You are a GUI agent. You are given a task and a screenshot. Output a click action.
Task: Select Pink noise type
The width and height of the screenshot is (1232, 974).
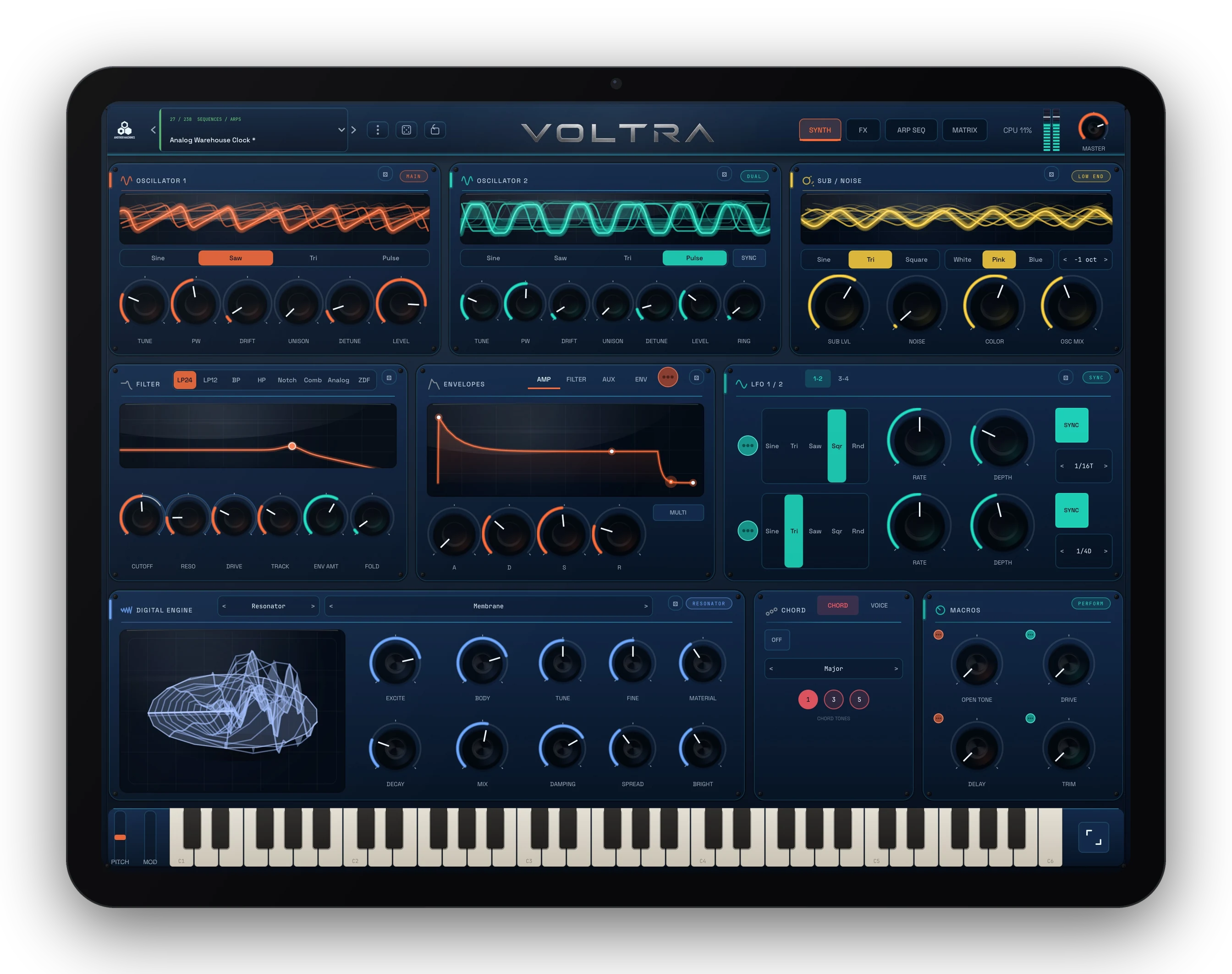point(998,260)
